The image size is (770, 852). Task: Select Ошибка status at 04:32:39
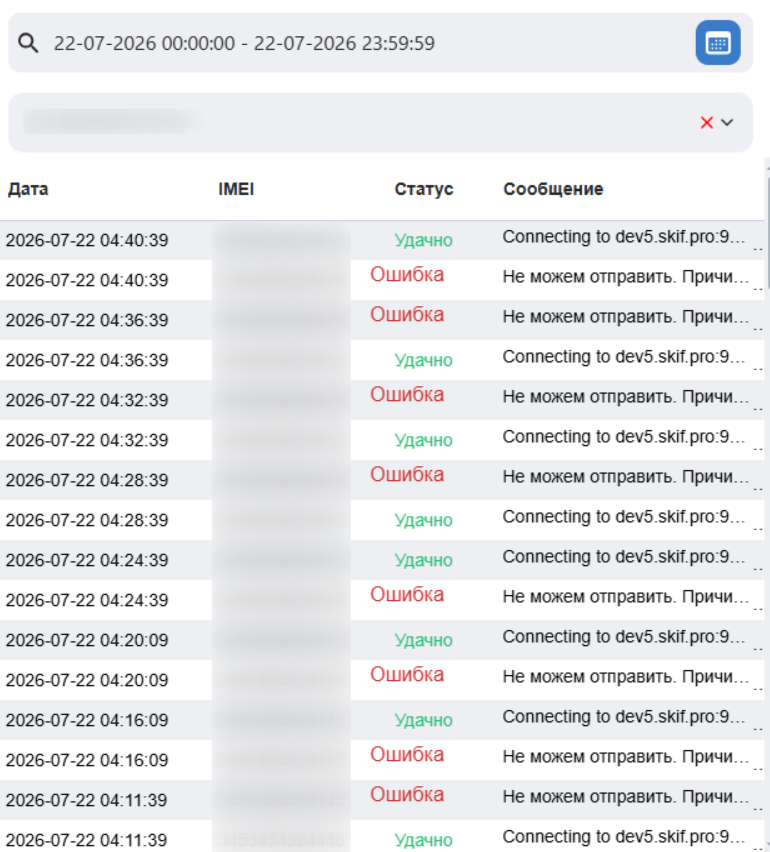[x=407, y=394]
